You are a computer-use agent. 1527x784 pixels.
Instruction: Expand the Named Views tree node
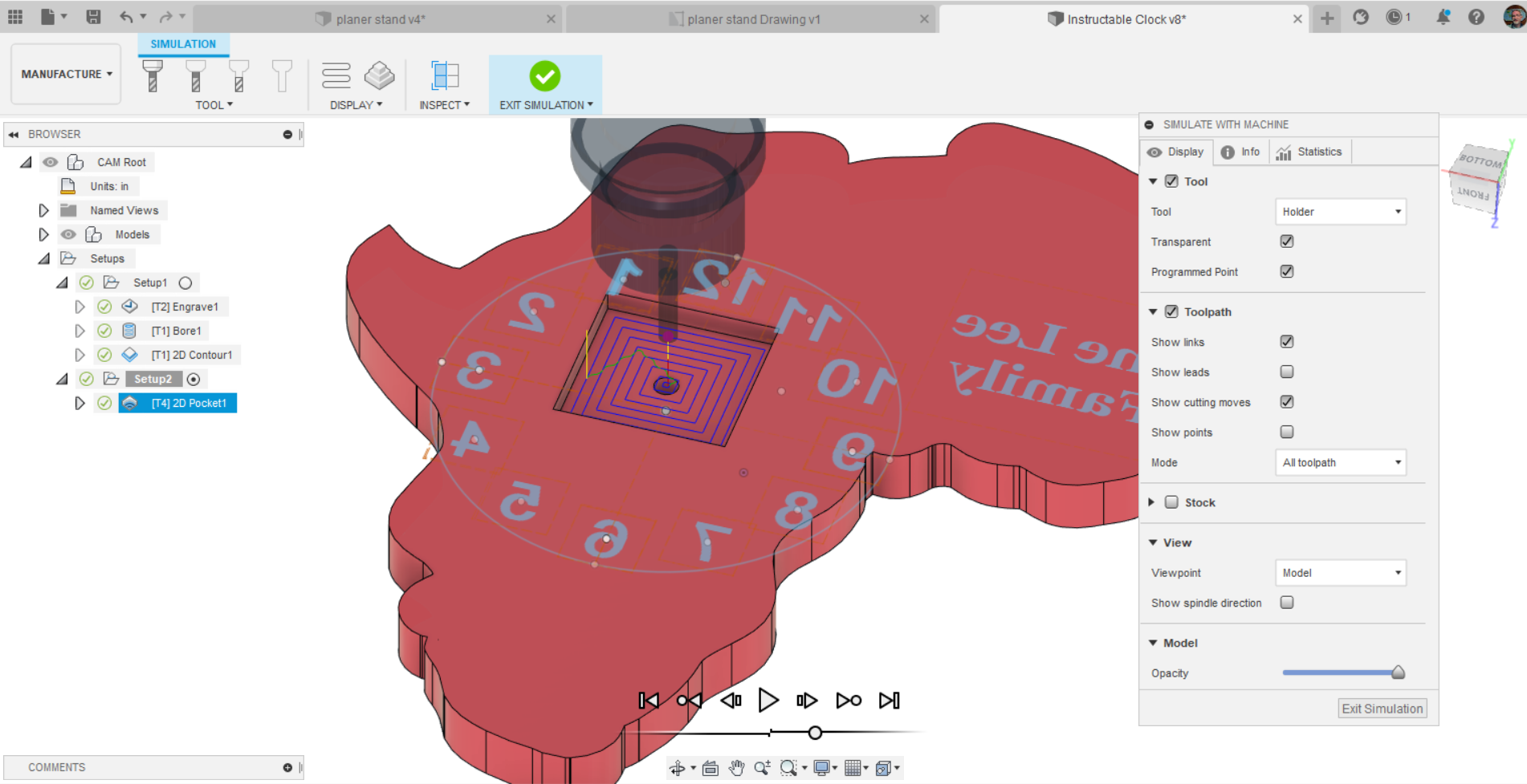click(44, 210)
